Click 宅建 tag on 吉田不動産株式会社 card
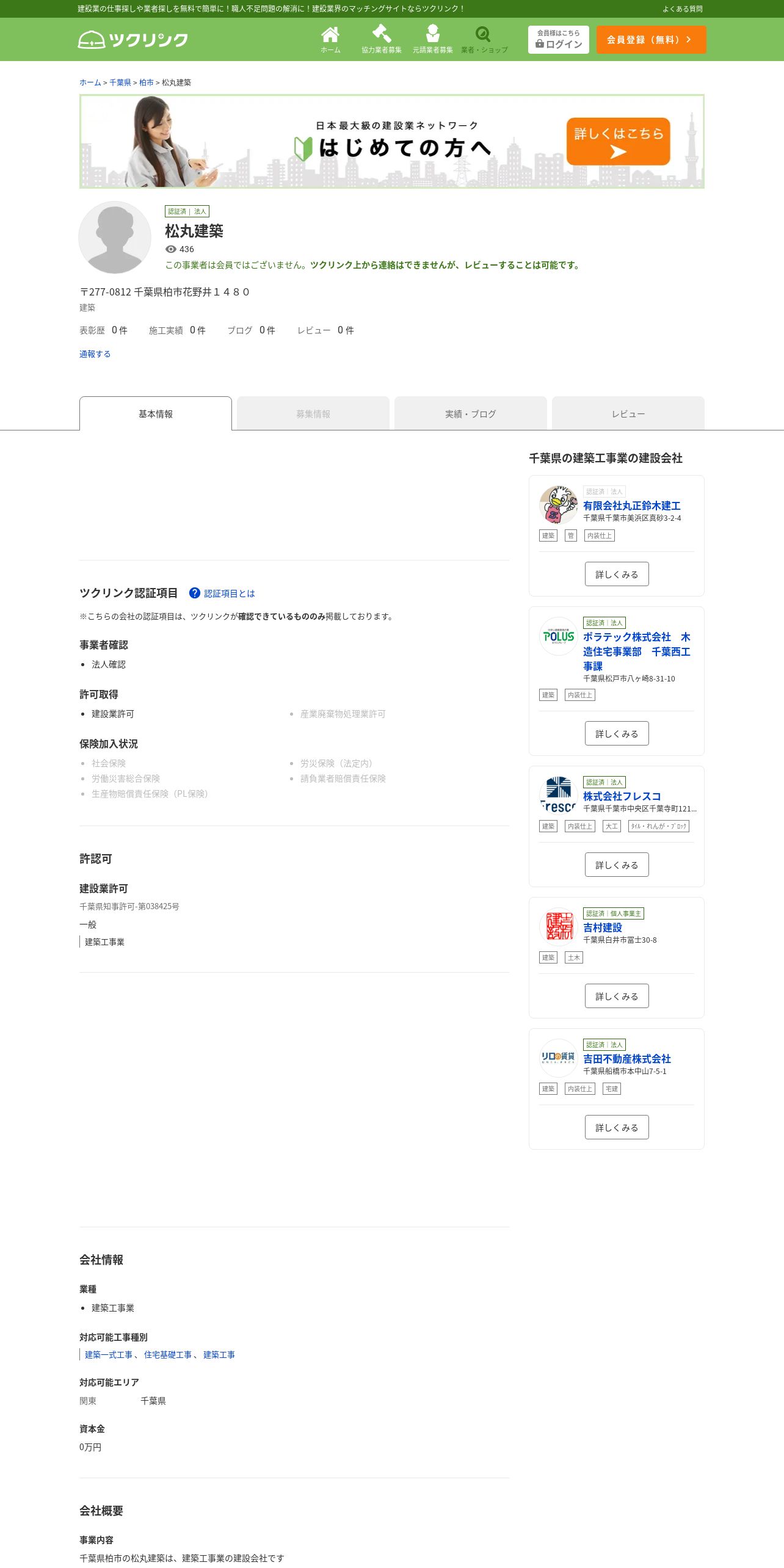This screenshot has width=784, height=1568. point(612,1089)
